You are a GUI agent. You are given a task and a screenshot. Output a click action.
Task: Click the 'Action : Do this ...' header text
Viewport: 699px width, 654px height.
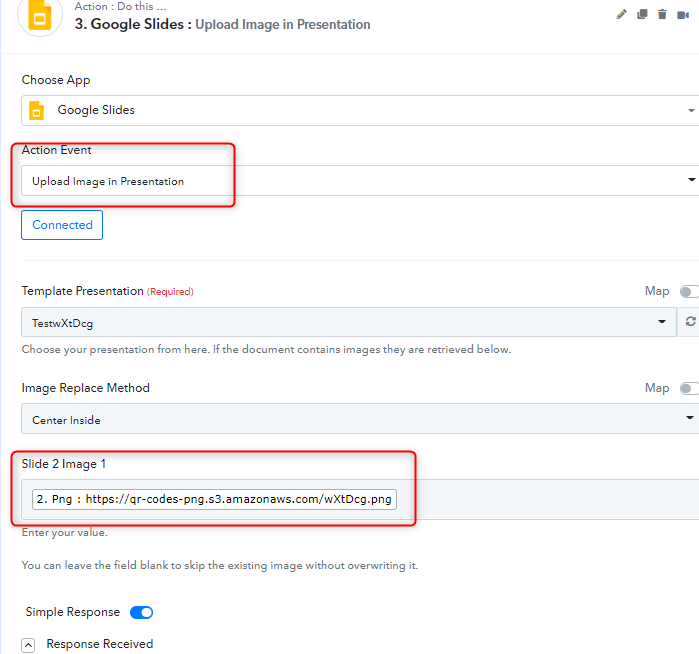click(x=120, y=6)
